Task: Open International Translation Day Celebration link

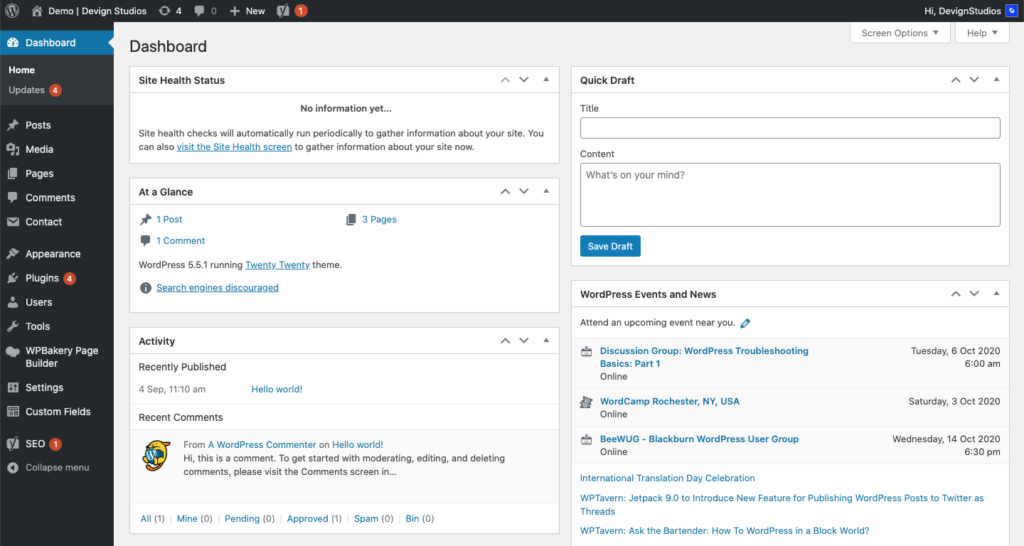Action: pos(667,478)
